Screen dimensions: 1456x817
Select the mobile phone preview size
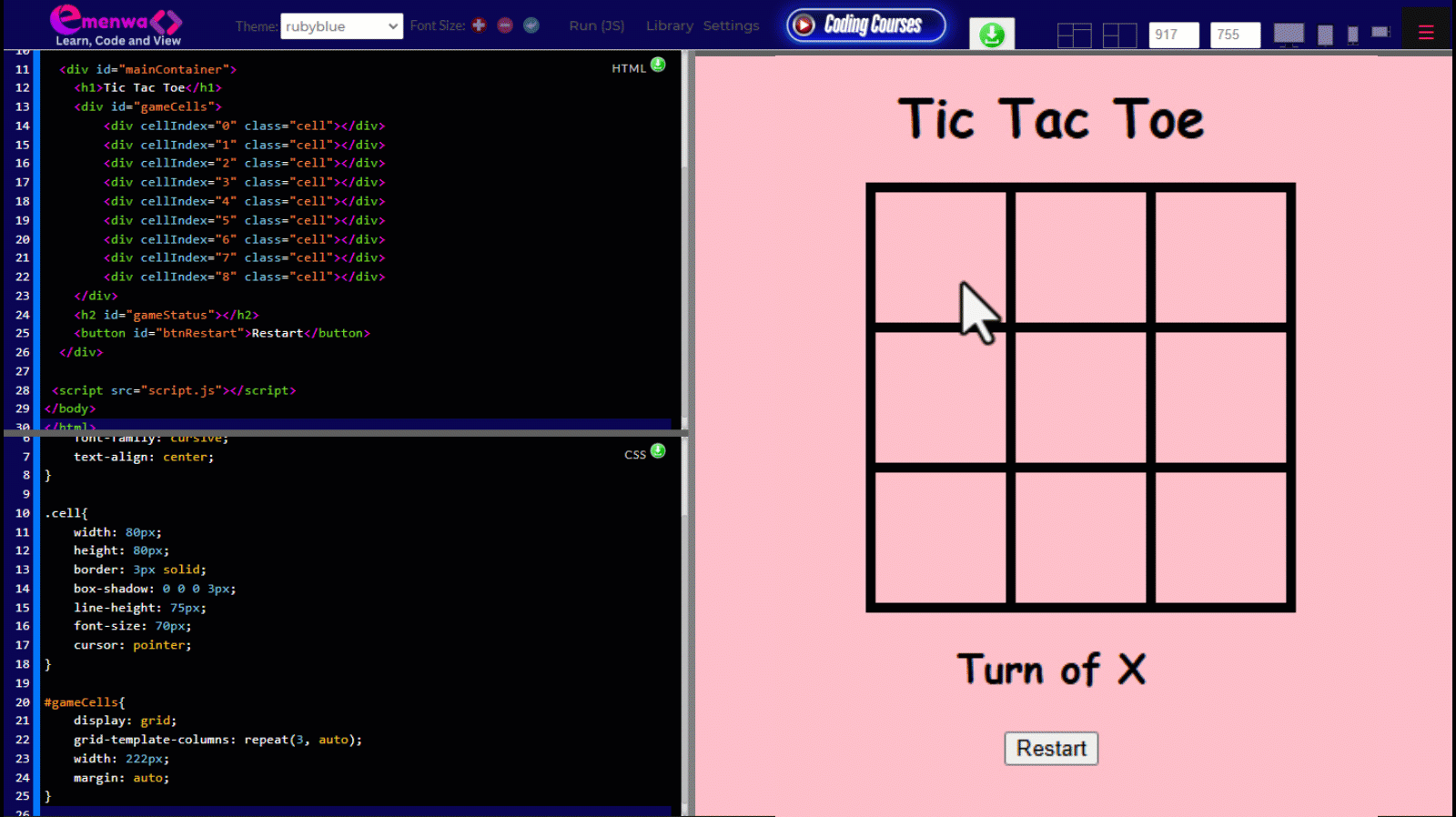(1353, 35)
